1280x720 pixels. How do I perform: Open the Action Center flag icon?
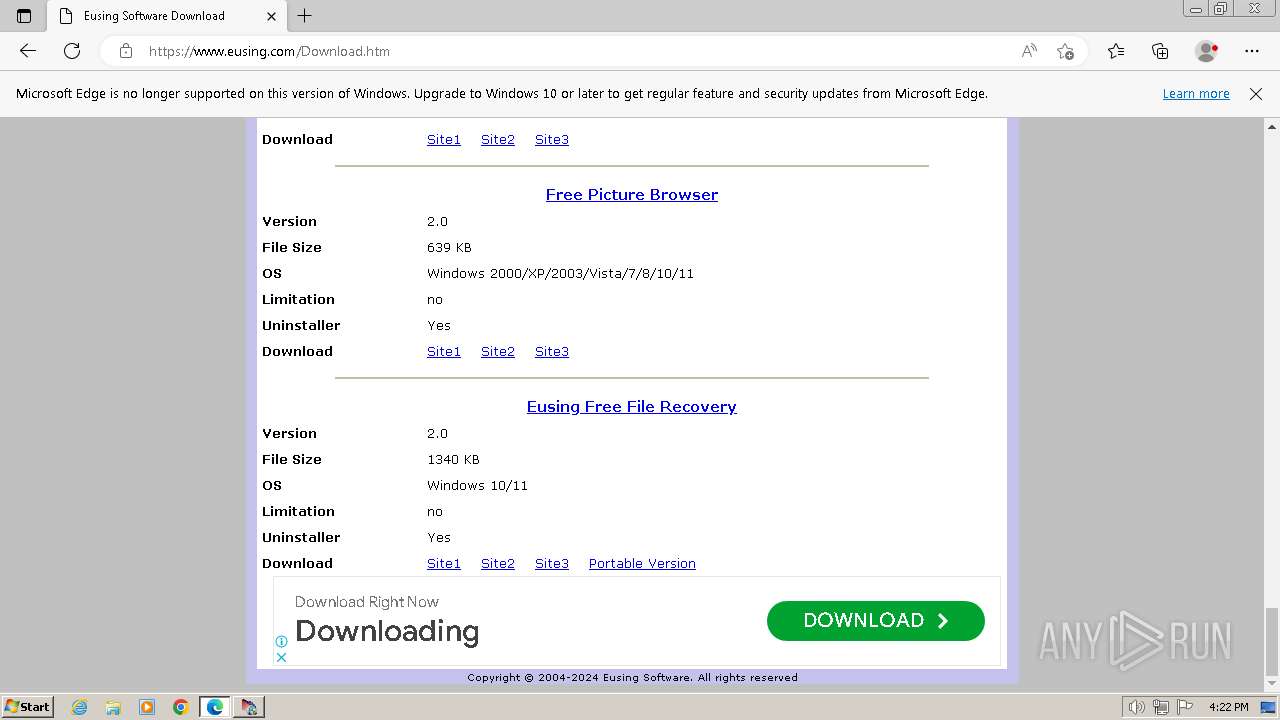point(1185,707)
